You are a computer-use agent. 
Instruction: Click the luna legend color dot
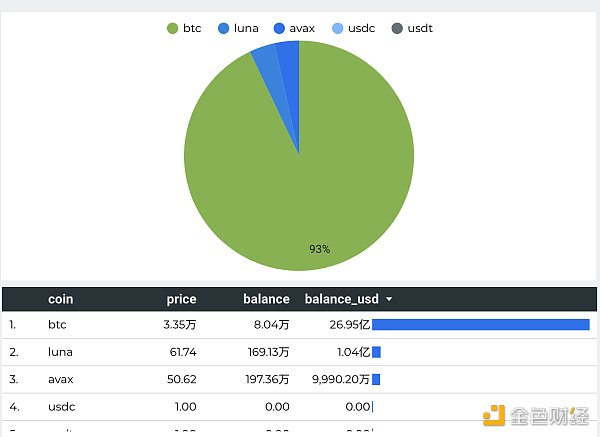(224, 28)
